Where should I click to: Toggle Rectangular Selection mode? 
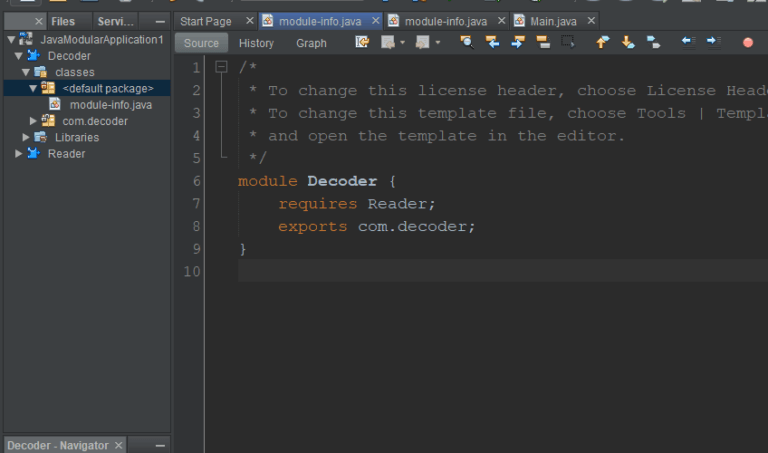pyautogui.click(x=568, y=42)
